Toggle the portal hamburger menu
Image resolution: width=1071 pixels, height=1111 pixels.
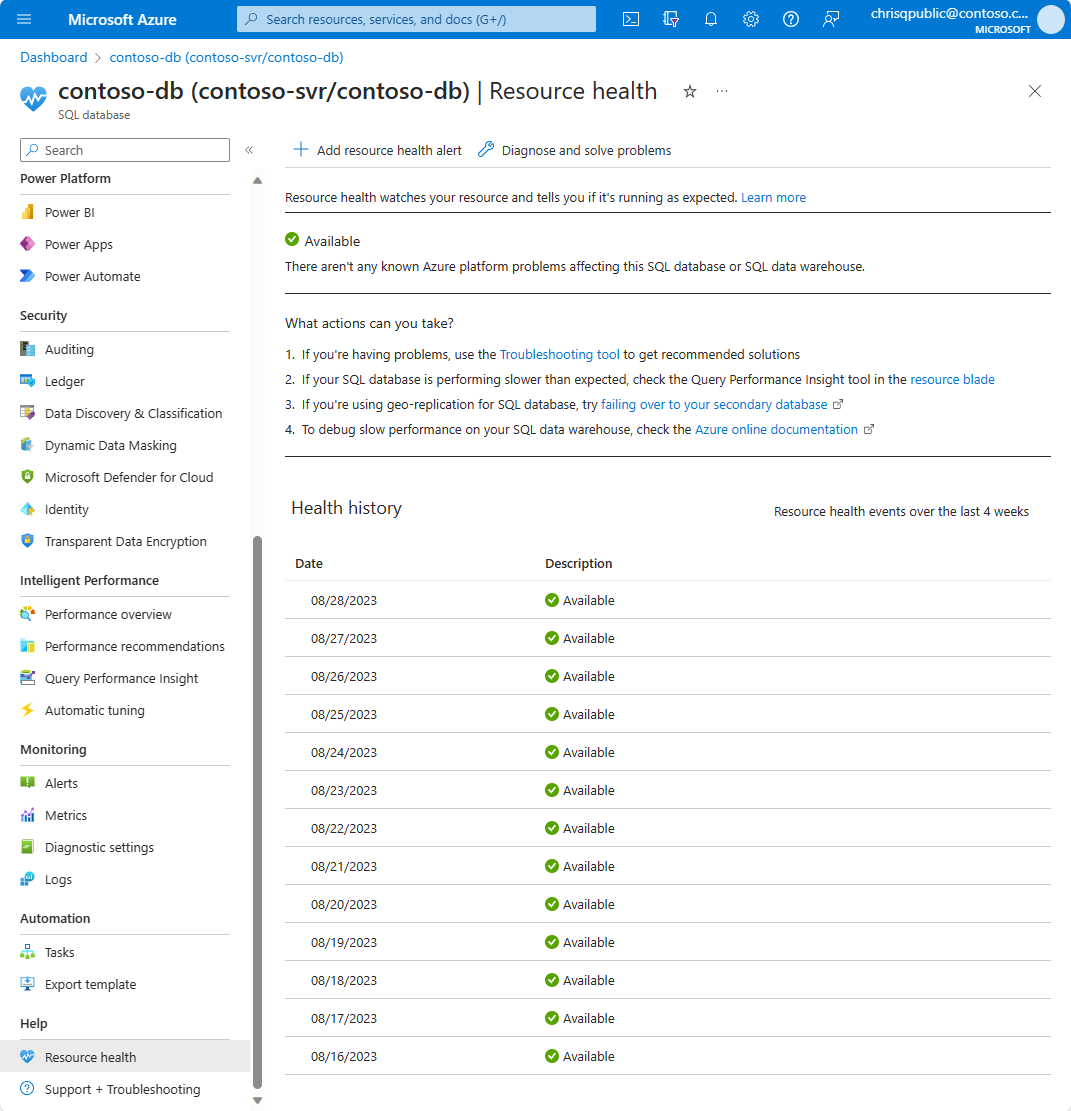point(24,19)
